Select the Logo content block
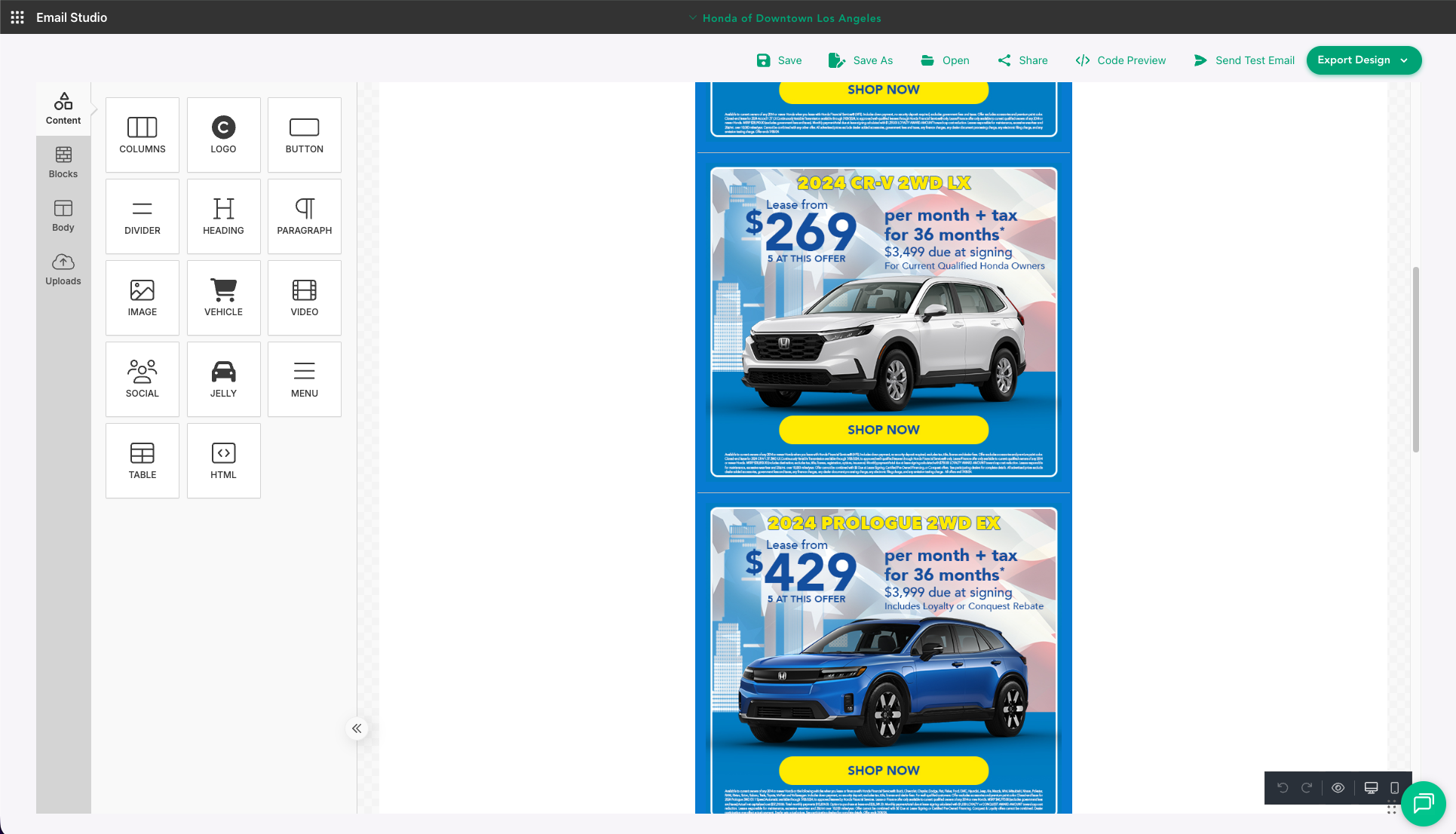Viewport: 1456px width, 834px height. coord(224,135)
